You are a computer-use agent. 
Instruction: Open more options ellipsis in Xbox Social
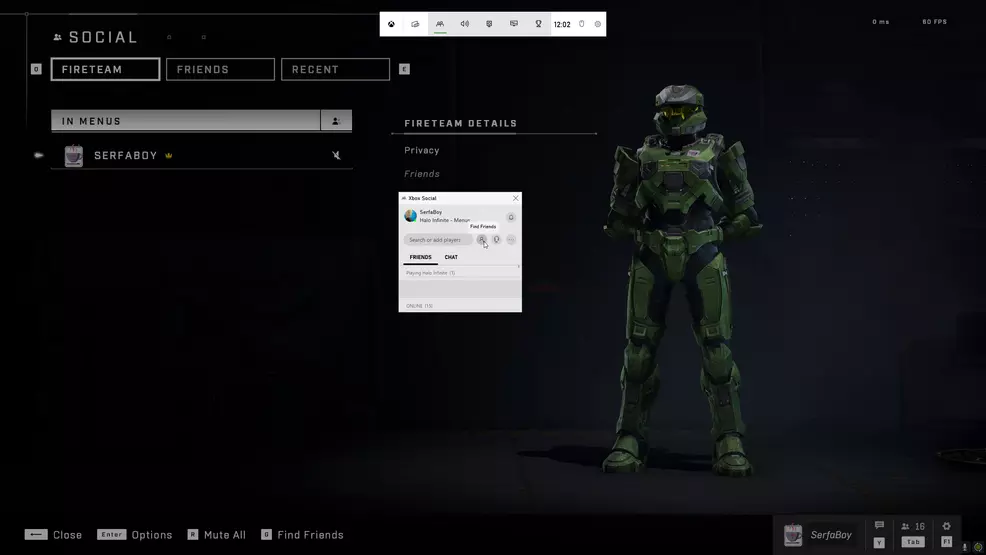tap(511, 240)
